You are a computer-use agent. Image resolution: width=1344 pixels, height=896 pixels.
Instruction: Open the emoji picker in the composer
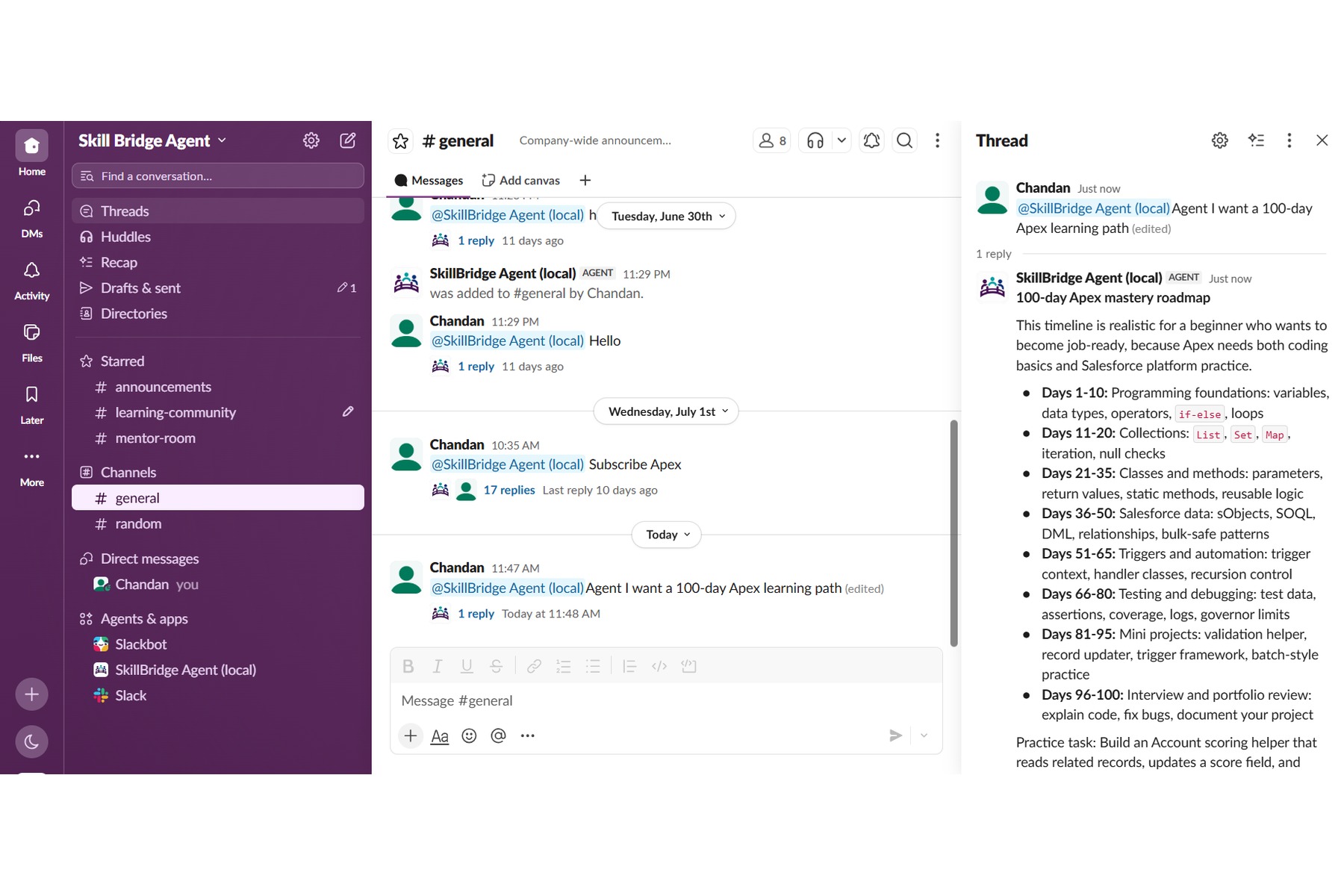coord(469,735)
